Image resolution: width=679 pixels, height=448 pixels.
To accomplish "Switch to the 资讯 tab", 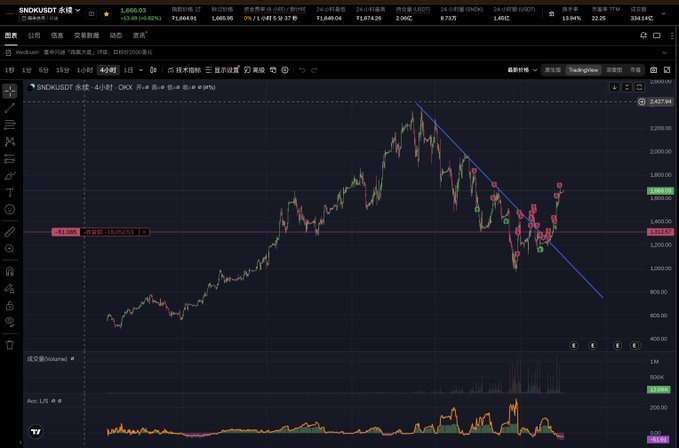I will (139, 35).
